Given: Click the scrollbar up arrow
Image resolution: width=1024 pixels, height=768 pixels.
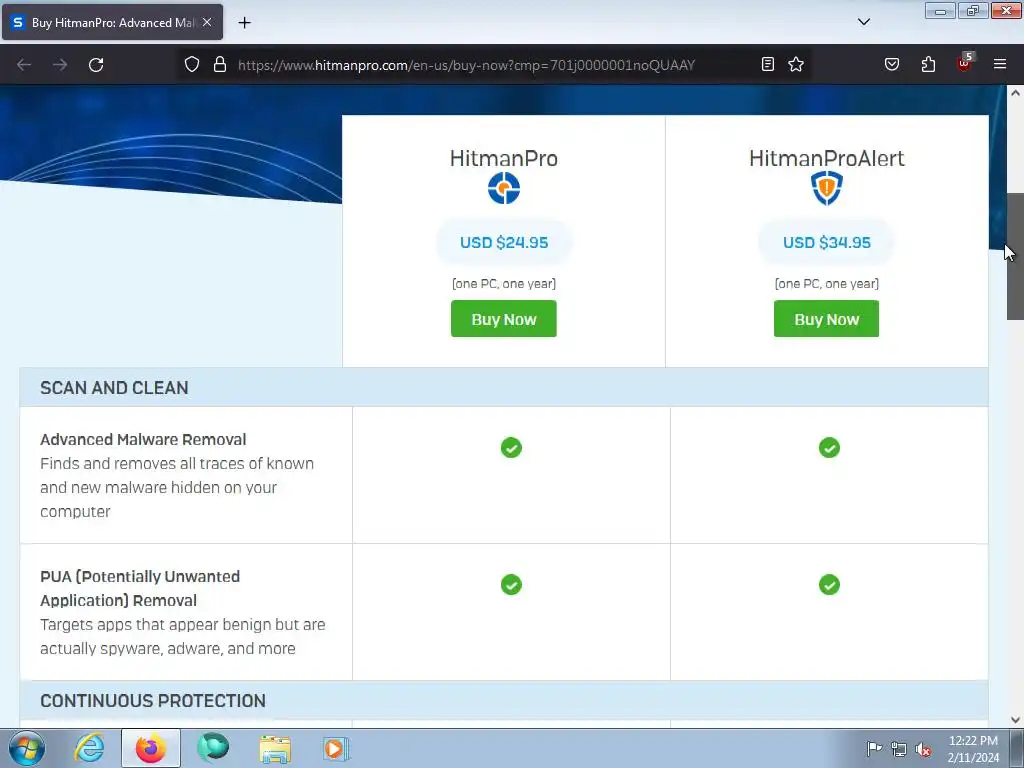Looking at the screenshot, I should [1015, 93].
